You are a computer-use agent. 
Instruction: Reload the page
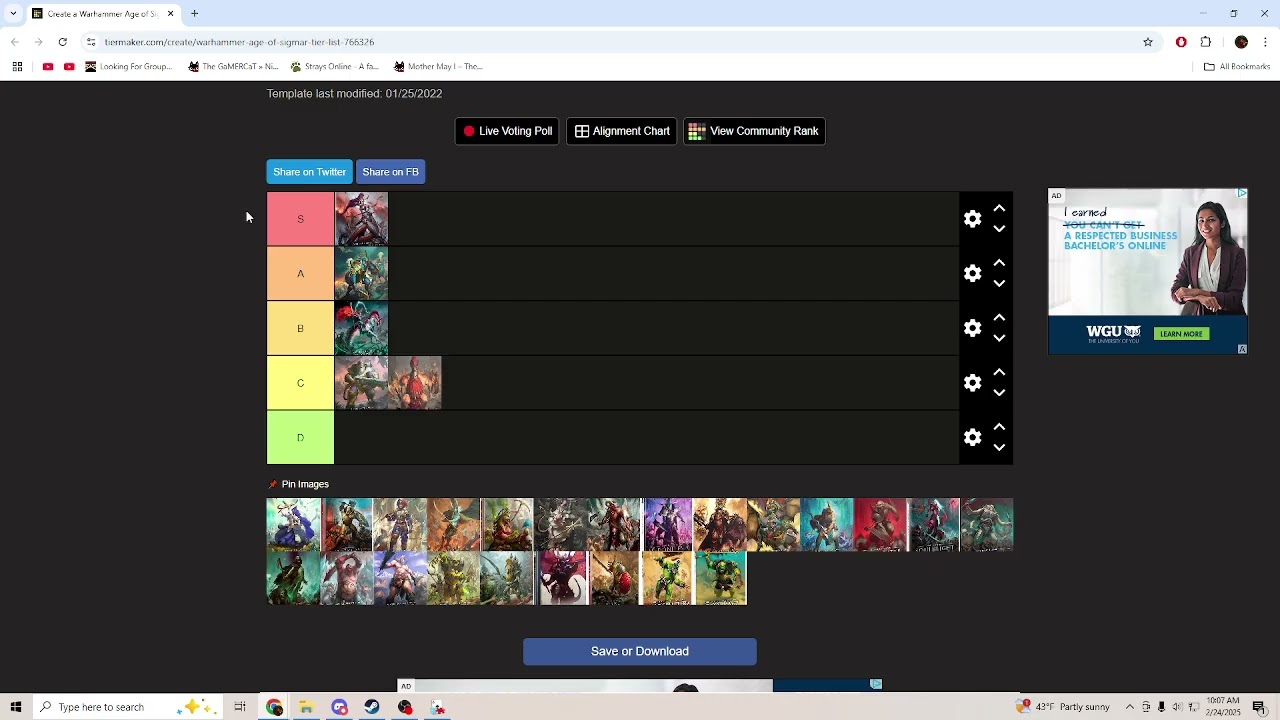(63, 42)
